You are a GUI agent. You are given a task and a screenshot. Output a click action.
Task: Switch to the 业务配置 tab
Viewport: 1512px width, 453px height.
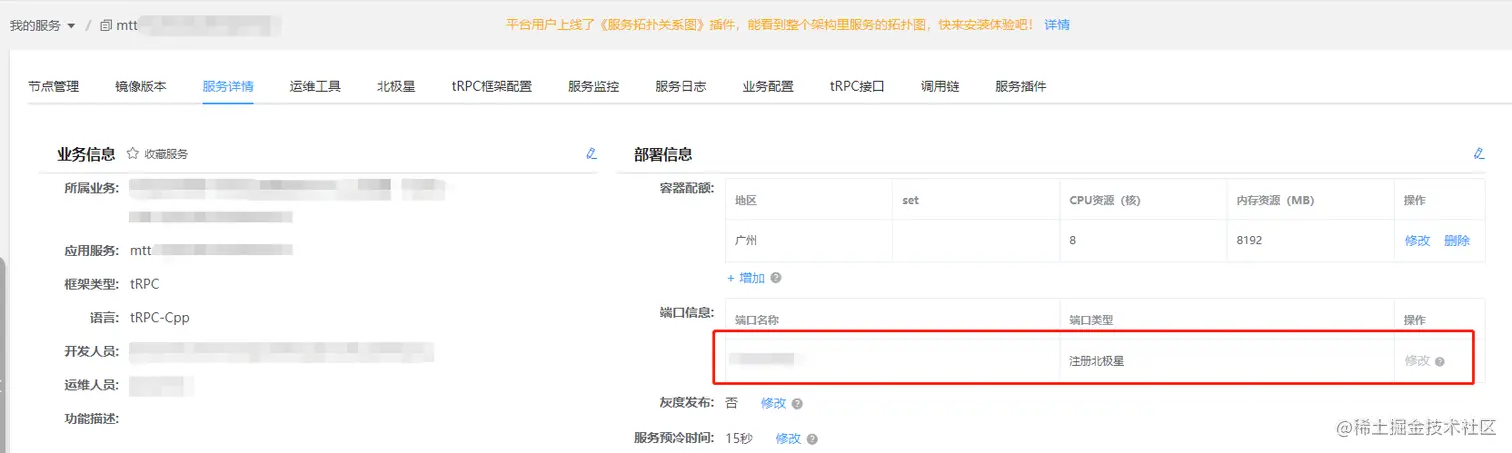click(x=768, y=86)
